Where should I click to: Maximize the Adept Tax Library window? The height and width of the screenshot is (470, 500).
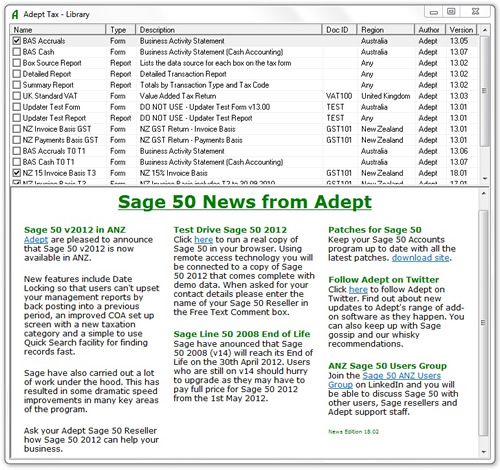point(451,12)
